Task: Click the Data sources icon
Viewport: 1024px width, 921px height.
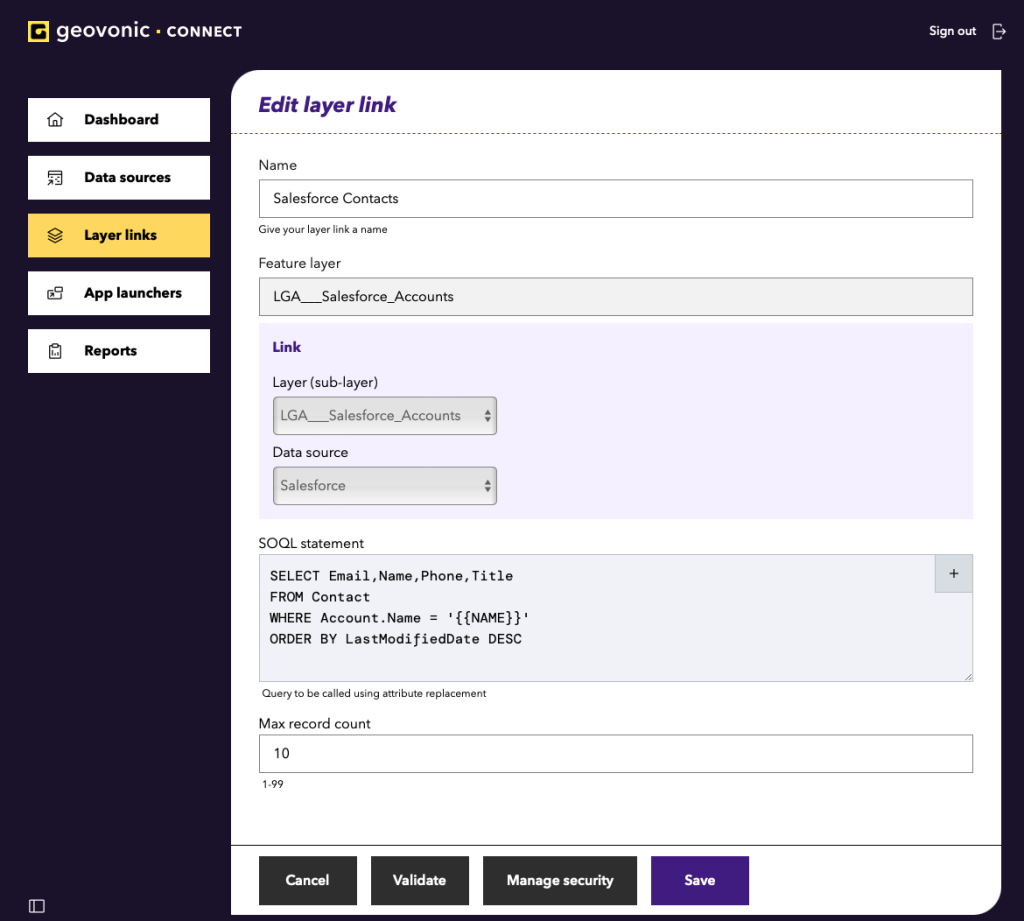Action: 55,178
